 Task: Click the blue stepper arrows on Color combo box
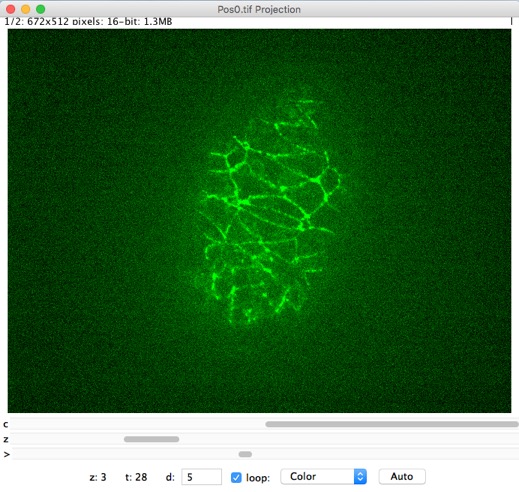(360, 477)
